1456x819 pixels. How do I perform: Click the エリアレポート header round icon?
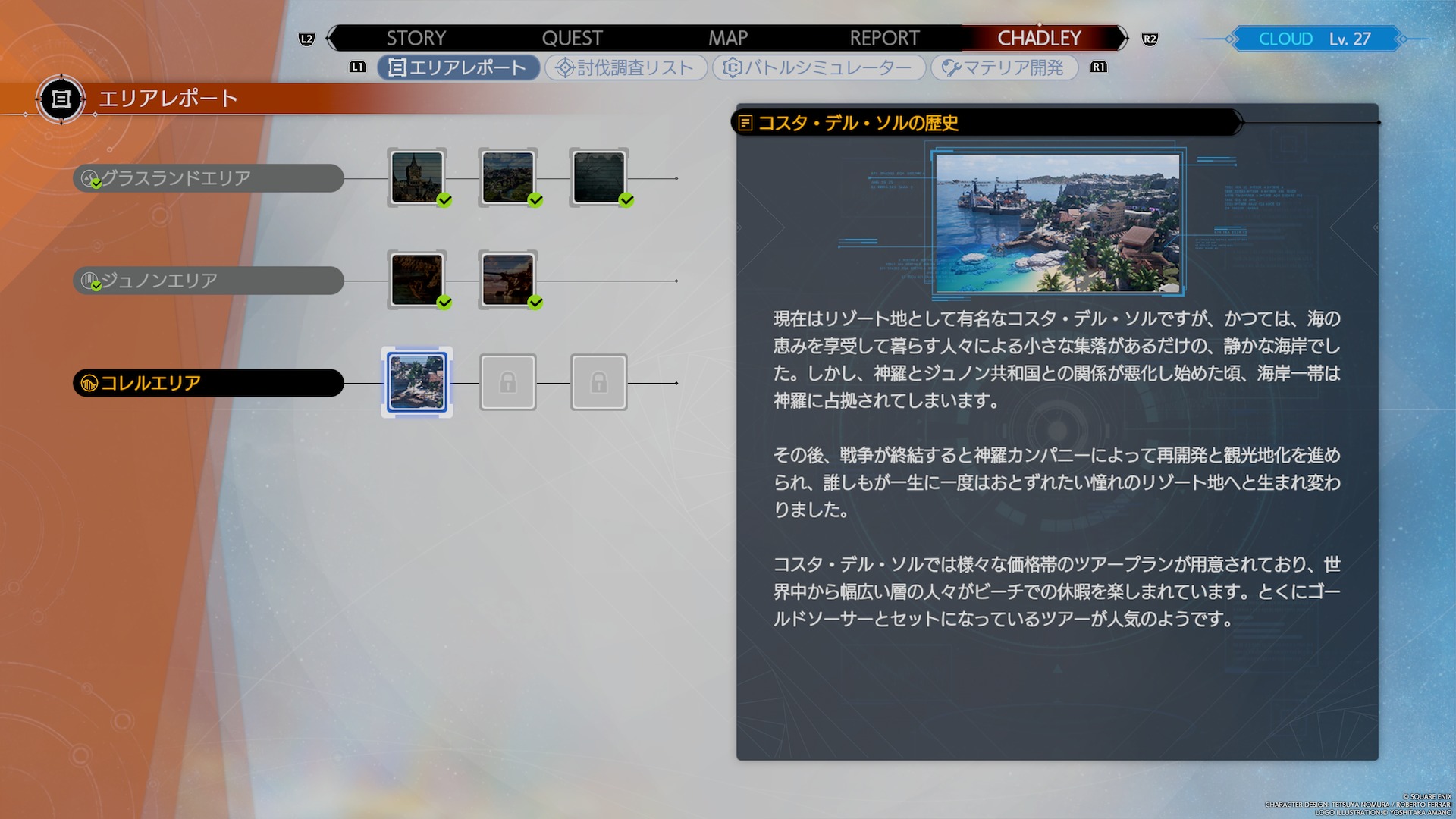tap(61, 99)
